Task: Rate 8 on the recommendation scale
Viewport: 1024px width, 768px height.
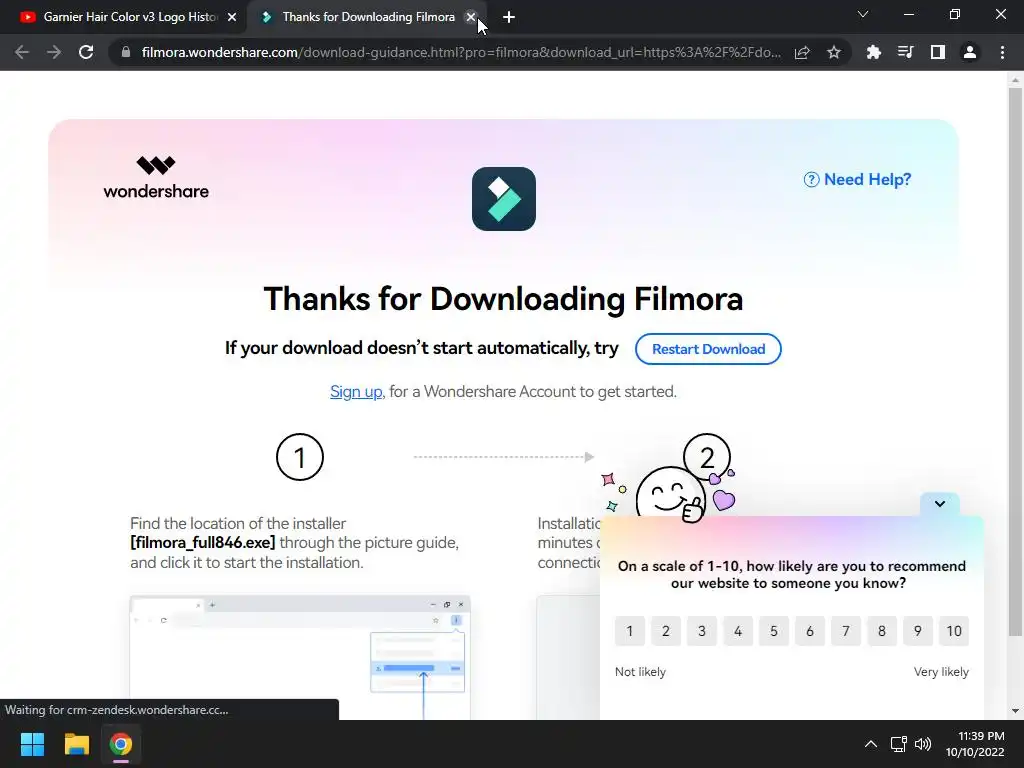Action: tap(882, 631)
